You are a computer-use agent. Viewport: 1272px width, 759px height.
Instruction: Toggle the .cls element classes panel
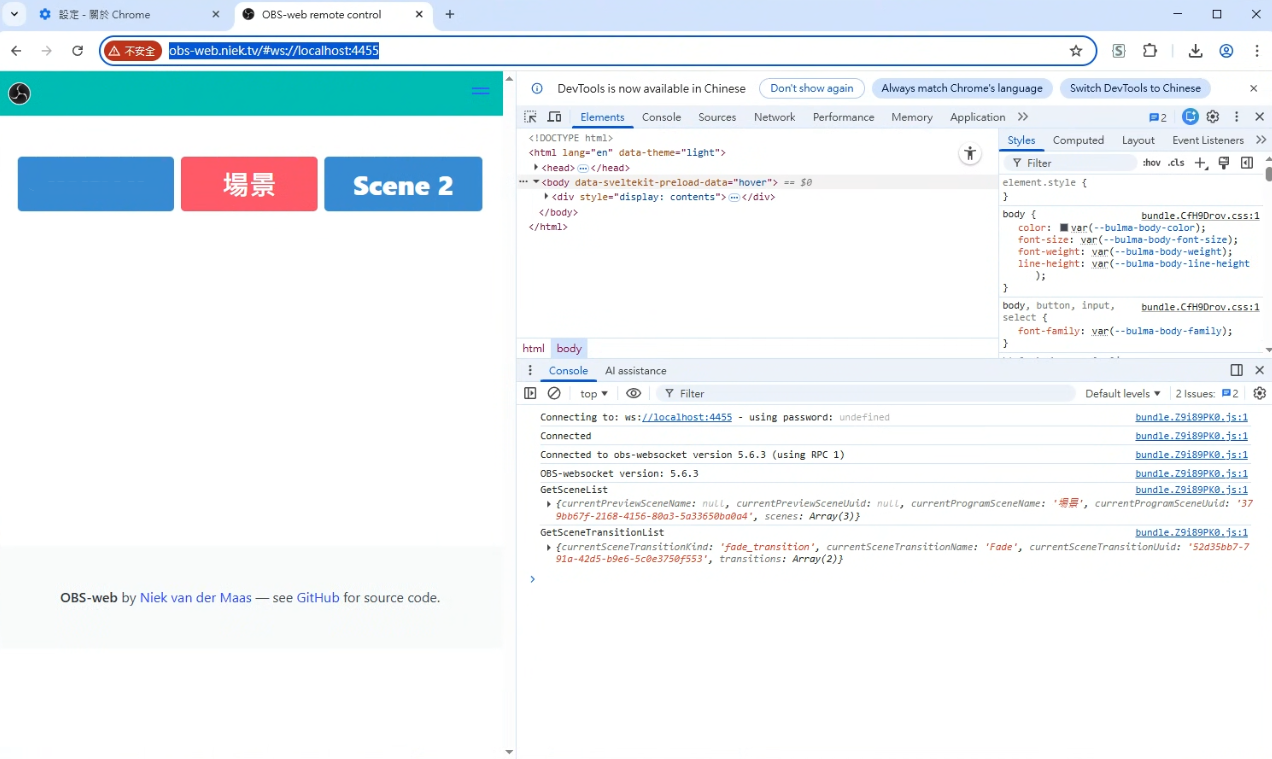pos(1176,163)
